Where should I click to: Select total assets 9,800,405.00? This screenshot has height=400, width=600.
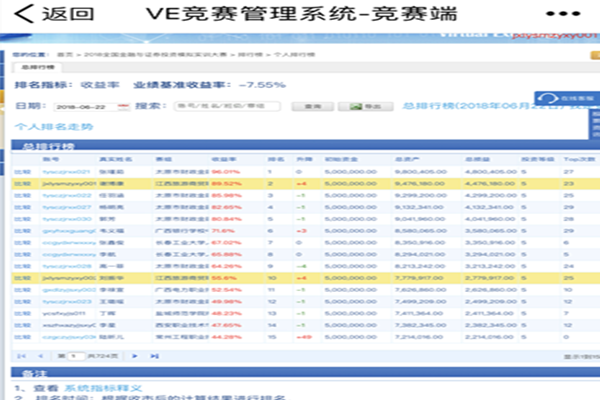[x=421, y=172]
